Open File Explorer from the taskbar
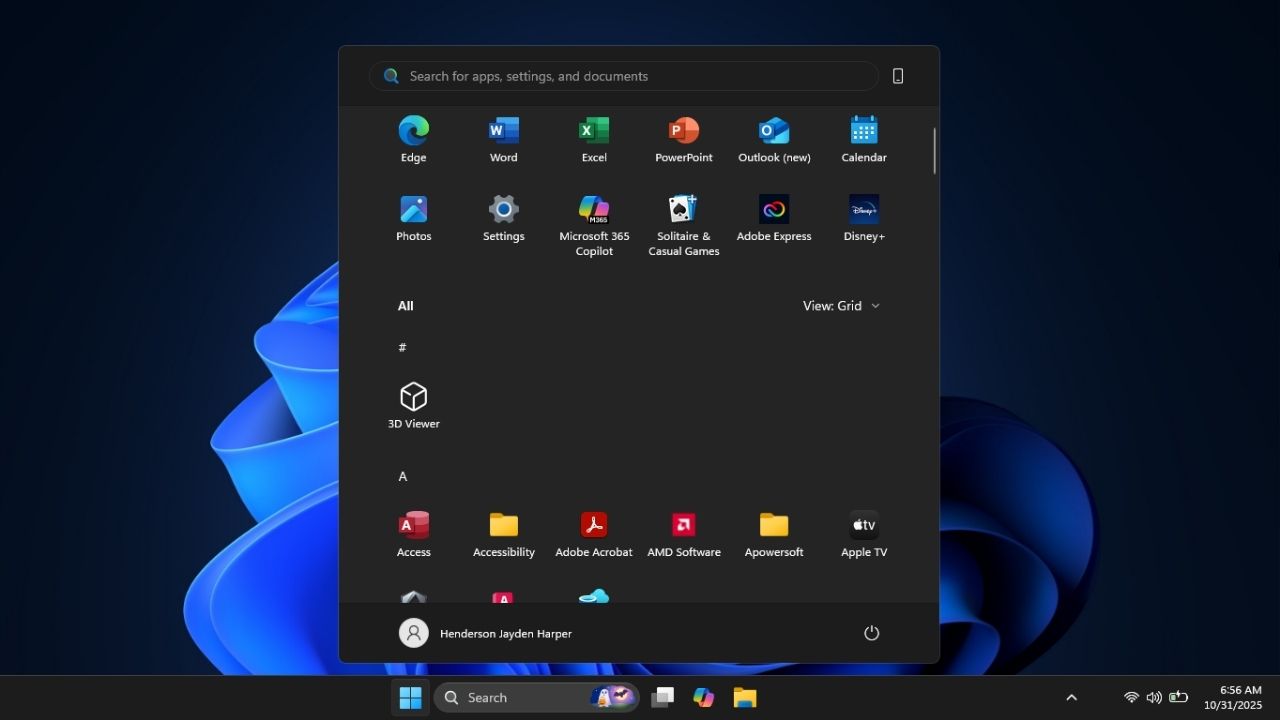This screenshot has width=1280, height=720. (x=744, y=697)
